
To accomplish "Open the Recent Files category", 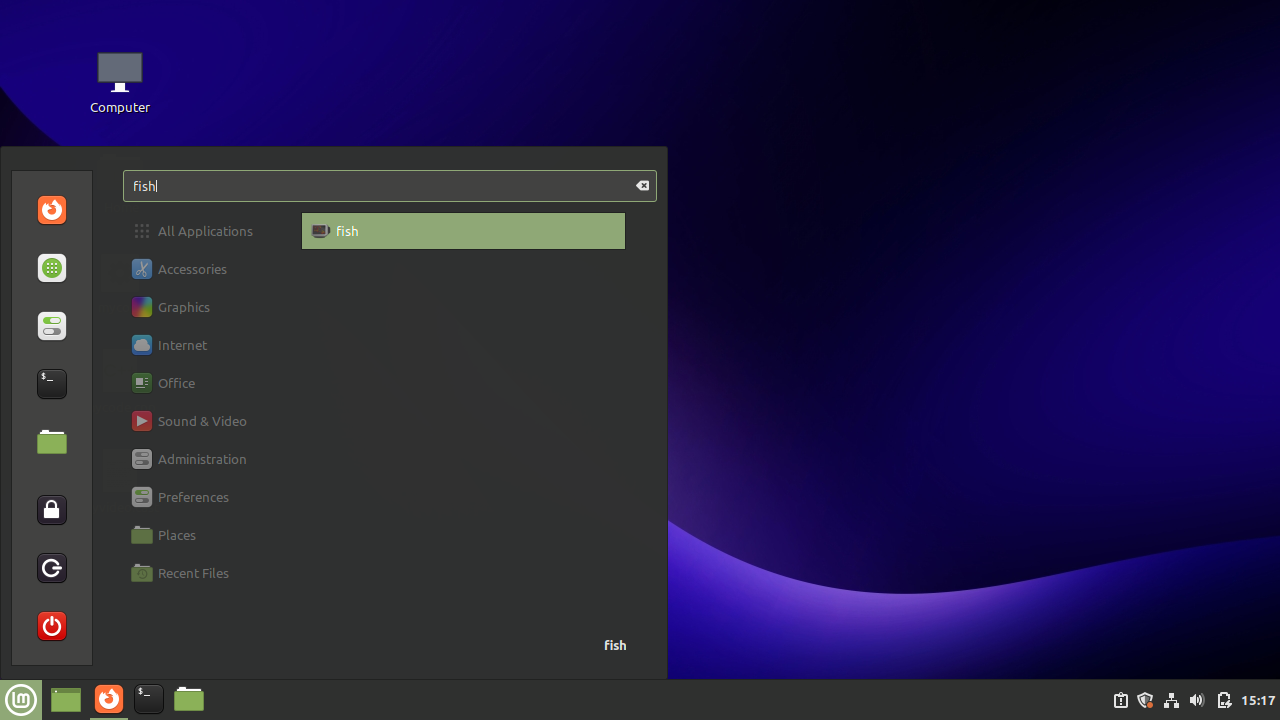I will pos(181,573).
